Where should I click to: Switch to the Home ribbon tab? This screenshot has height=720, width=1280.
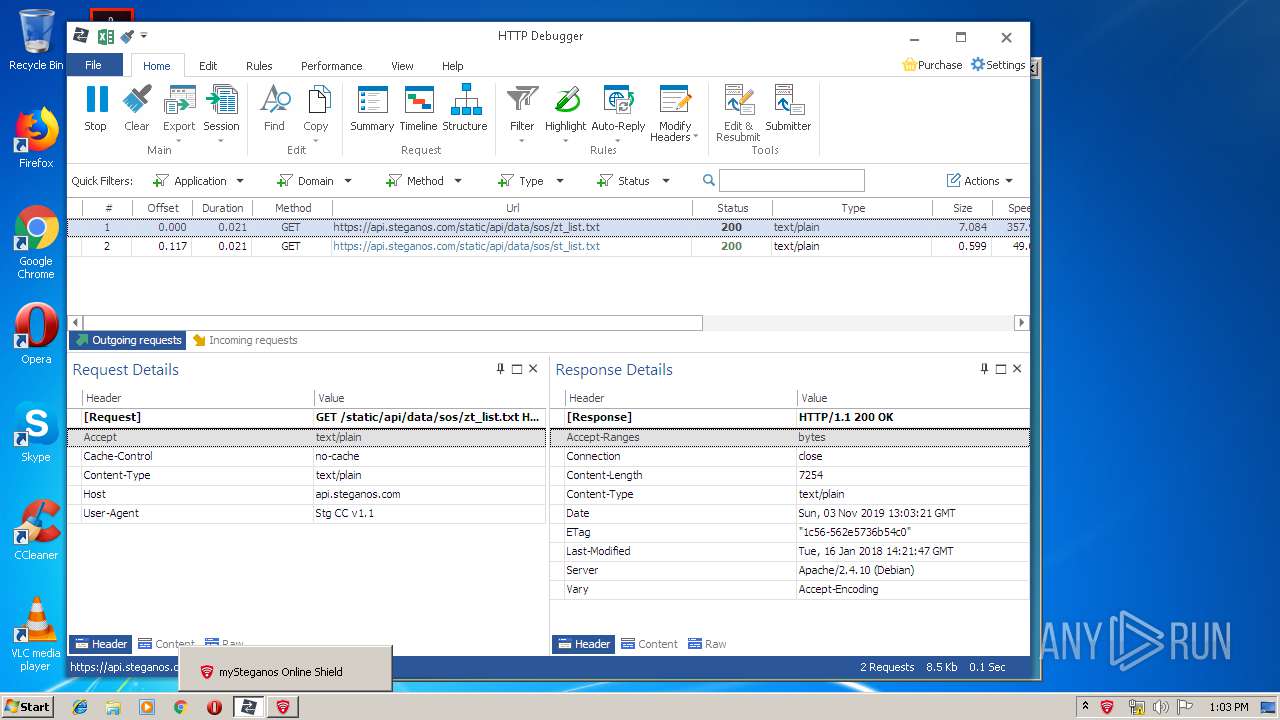[157, 66]
